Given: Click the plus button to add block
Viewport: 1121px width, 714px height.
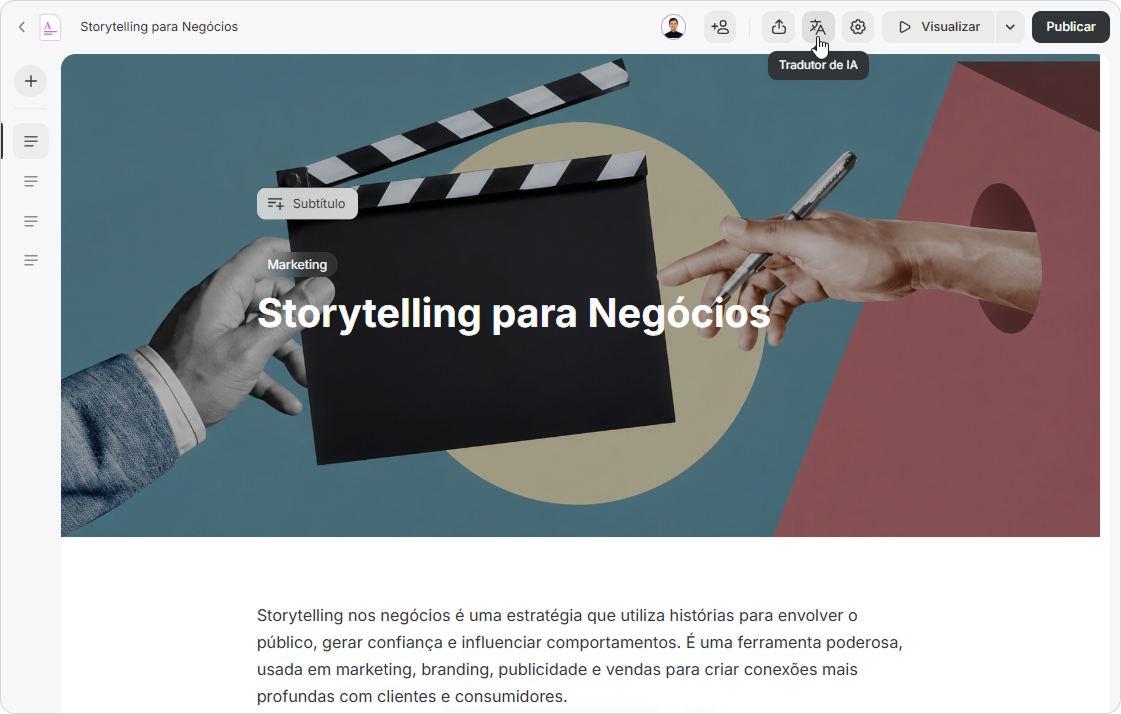Looking at the screenshot, I should click(31, 81).
